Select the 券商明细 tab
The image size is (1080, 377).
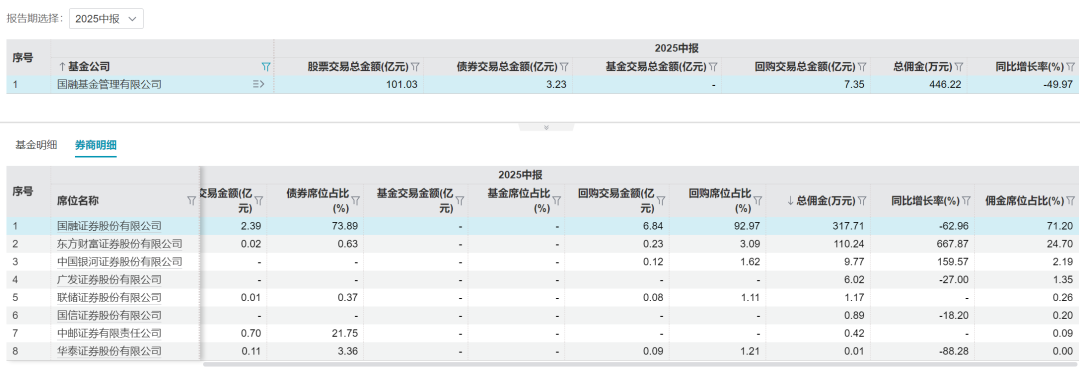[96, 145]
